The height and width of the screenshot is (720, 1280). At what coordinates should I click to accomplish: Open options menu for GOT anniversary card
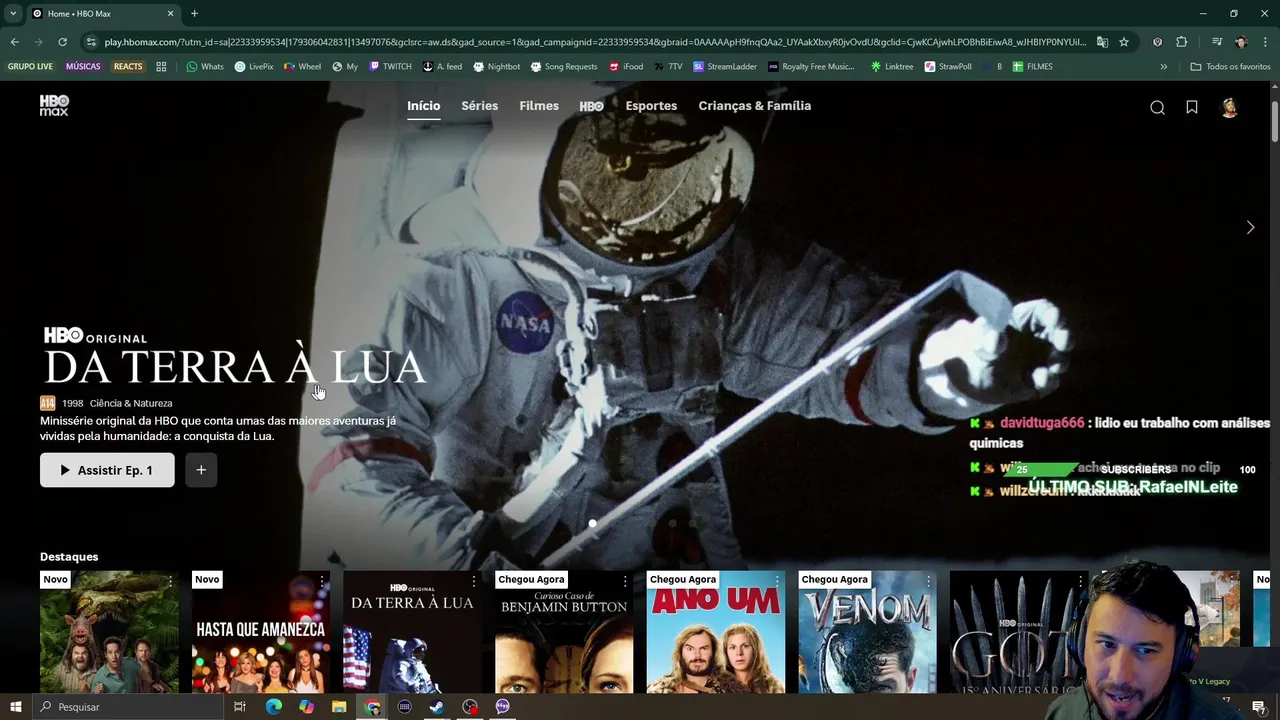click(x=1080, y=580)
